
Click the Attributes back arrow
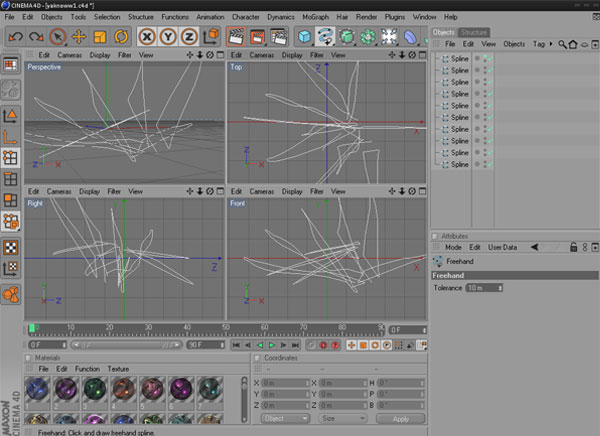tap(535, 247)
